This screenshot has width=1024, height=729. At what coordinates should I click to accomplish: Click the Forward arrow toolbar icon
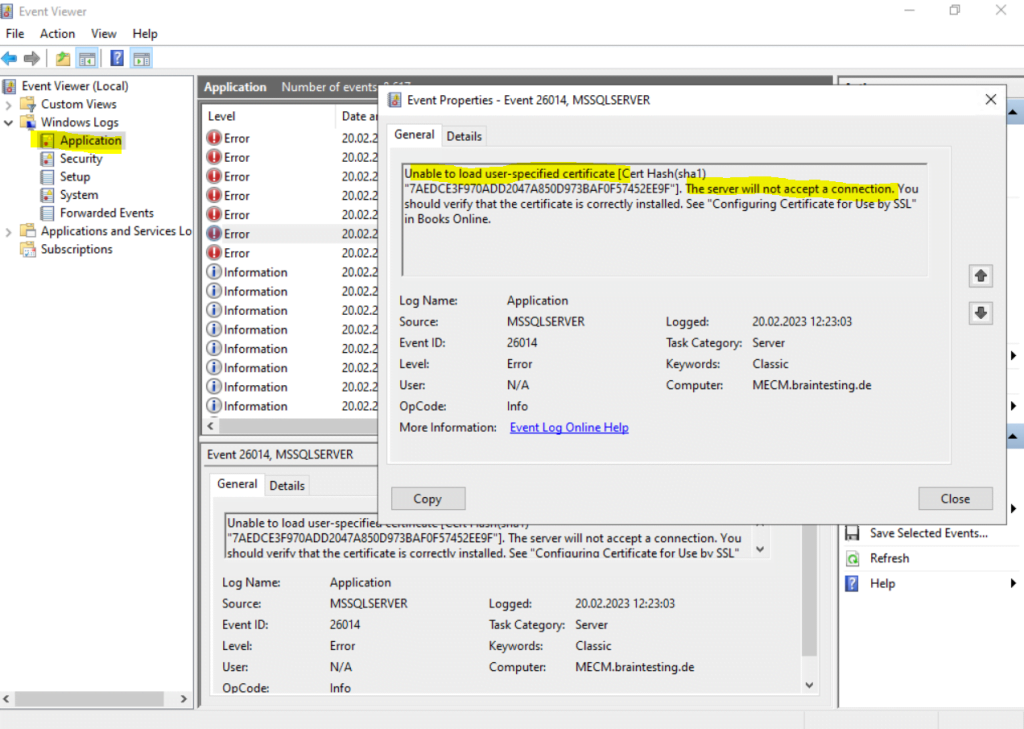coord(31,59)
